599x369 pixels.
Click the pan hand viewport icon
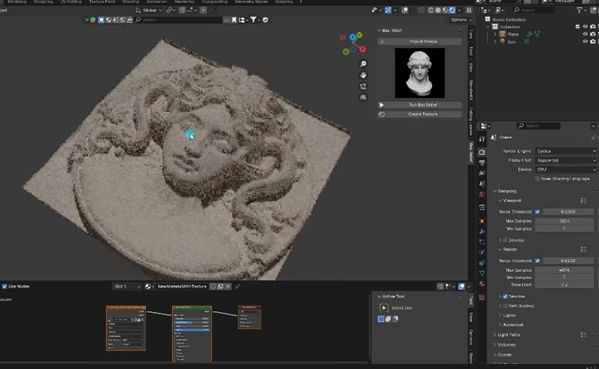tap(363, 75)
